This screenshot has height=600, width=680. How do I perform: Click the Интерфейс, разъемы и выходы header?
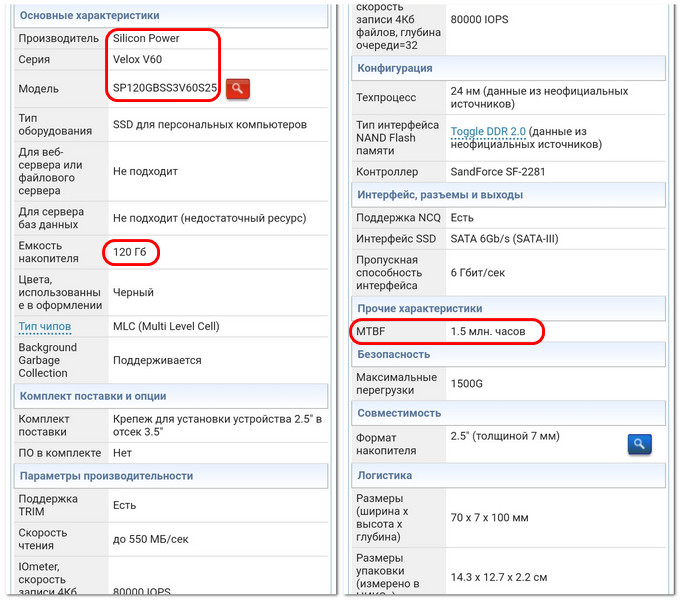pyautogui.click(x=508, y=195)
